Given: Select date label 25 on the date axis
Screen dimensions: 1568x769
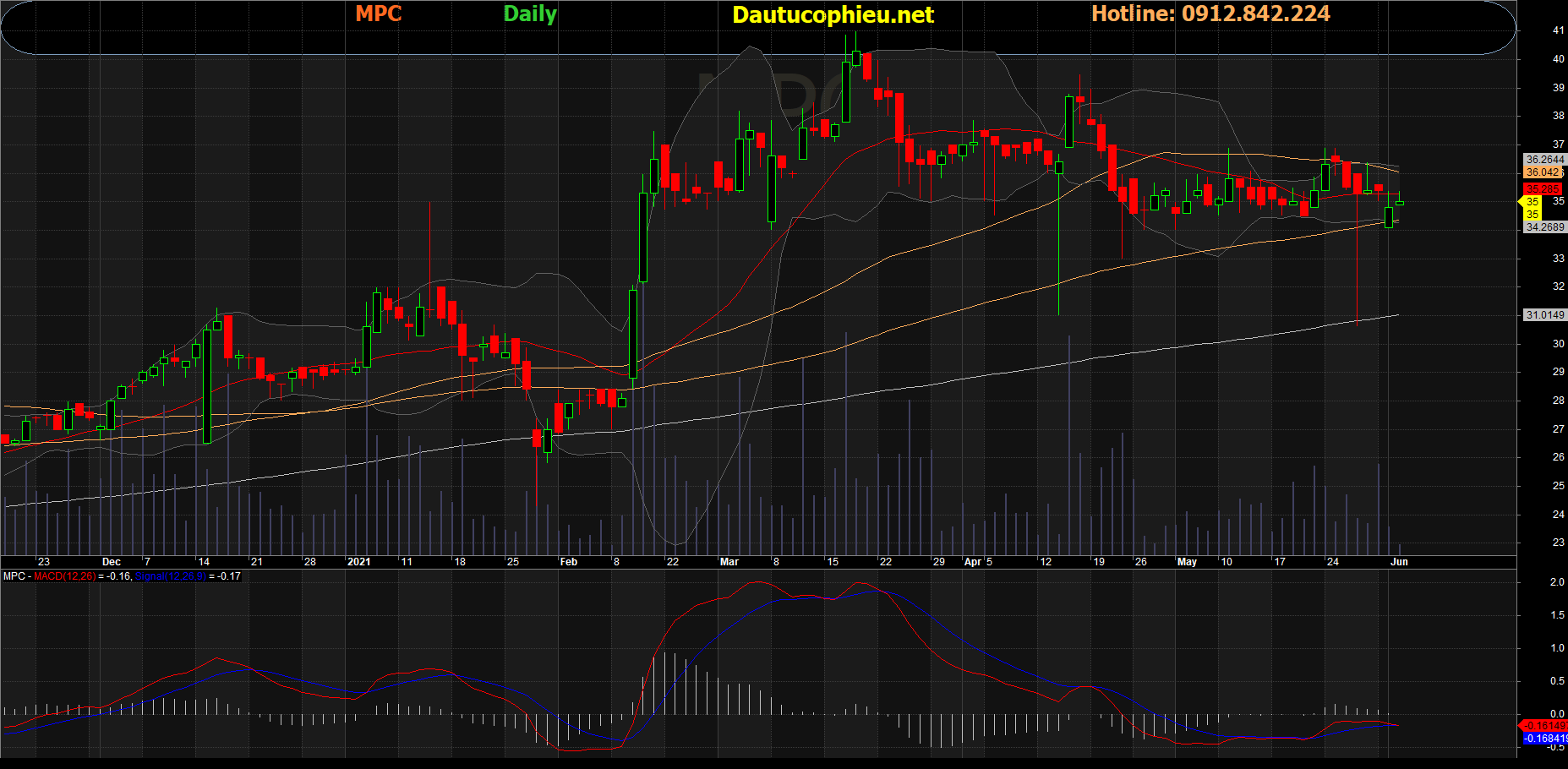Looking at the screenshot, I should (513, 562).
